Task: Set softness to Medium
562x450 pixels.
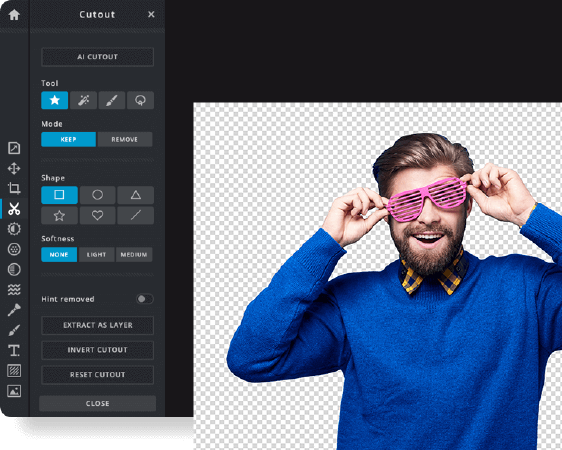Action: click(134, 254)
